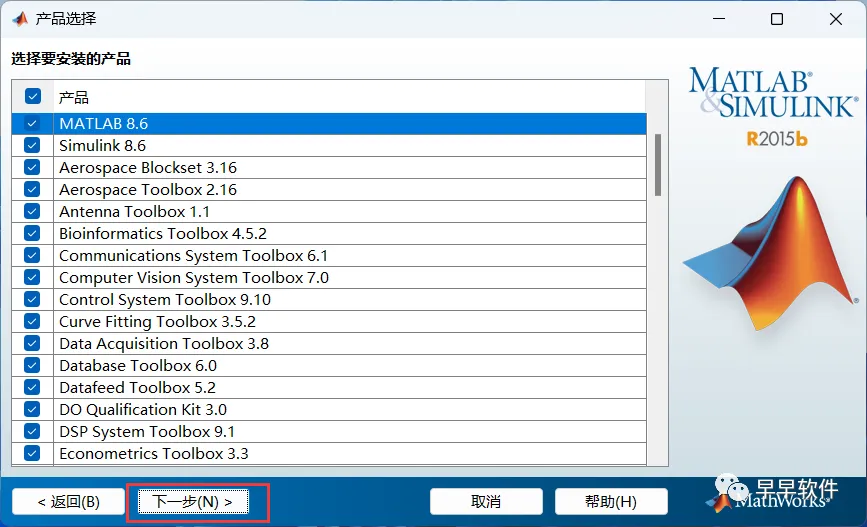Uncheck the Datafeed Toolbox 5.2 checkbox

[32, 387]
